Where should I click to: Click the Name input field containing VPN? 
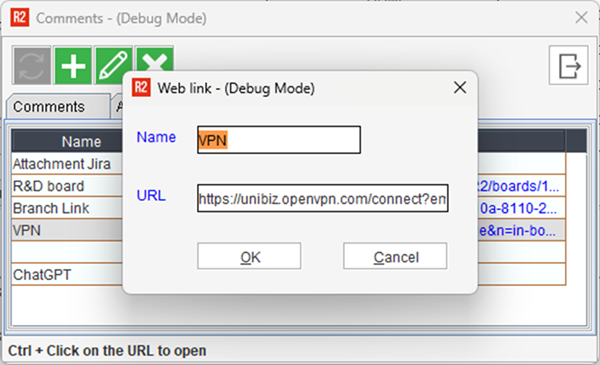(x=279, y=140)
